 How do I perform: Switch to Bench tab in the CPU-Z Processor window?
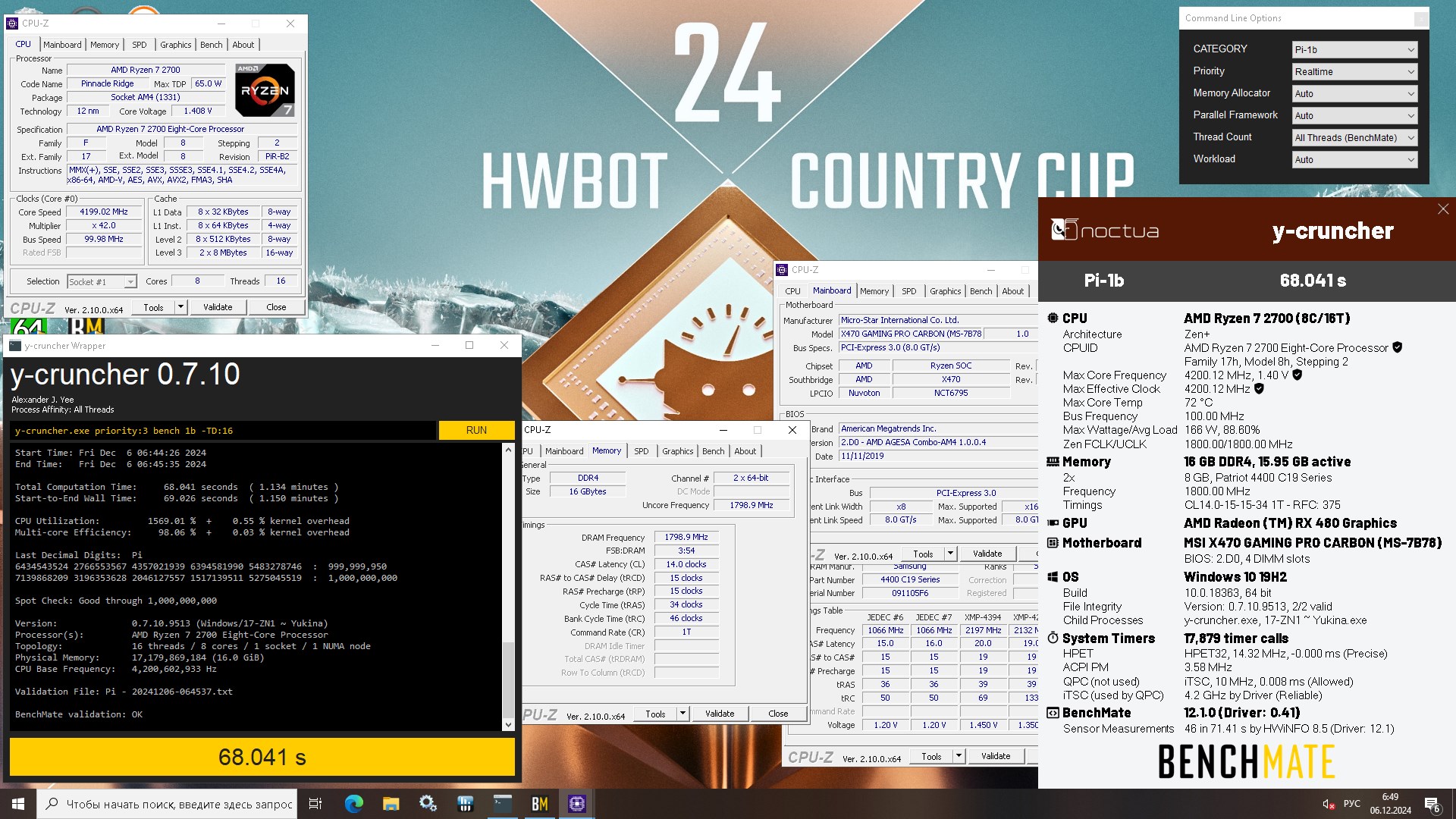pyautogui.click(x=211, y=45)
